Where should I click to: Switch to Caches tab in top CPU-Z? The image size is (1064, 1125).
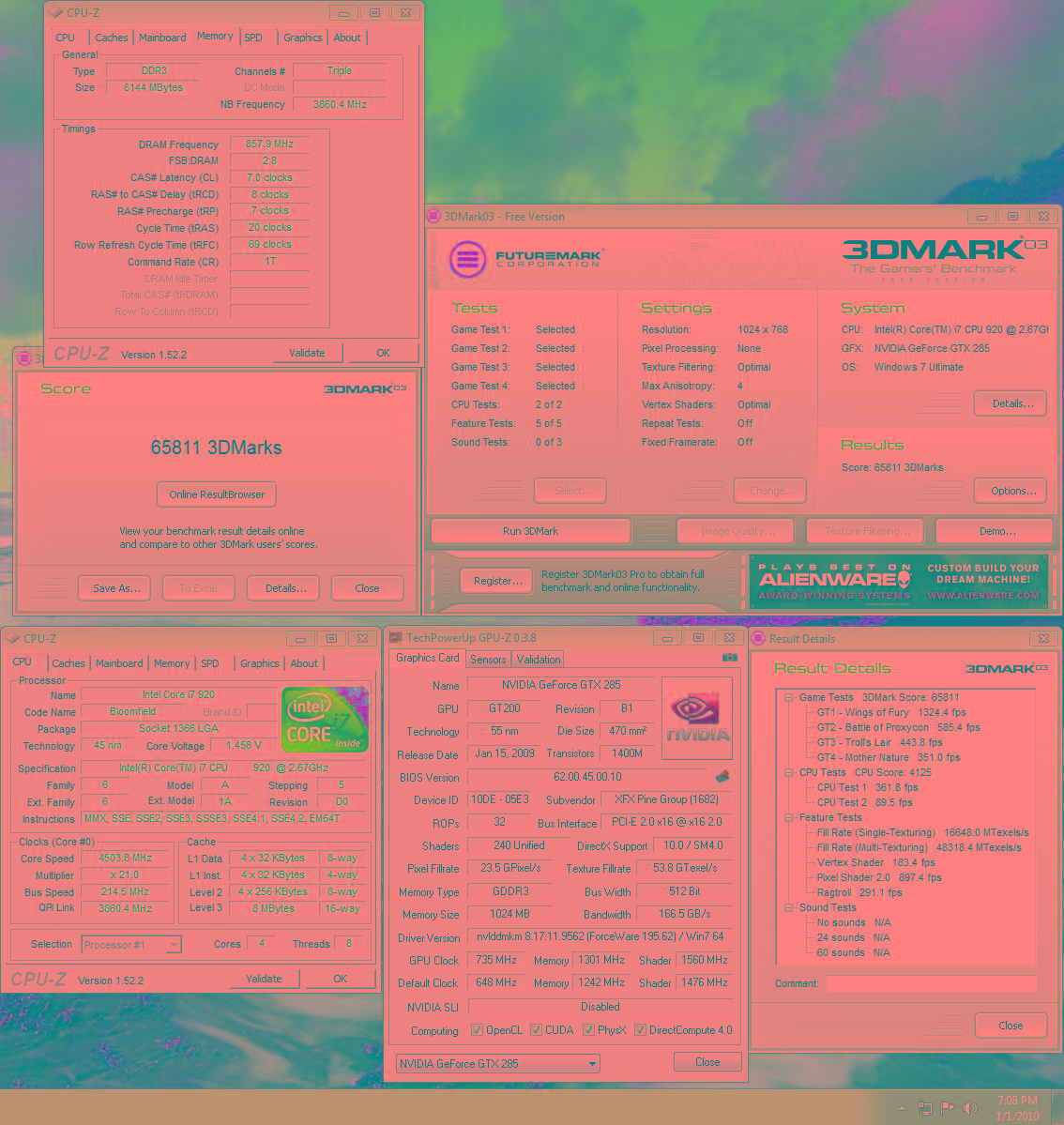click(x=112, y=38)
